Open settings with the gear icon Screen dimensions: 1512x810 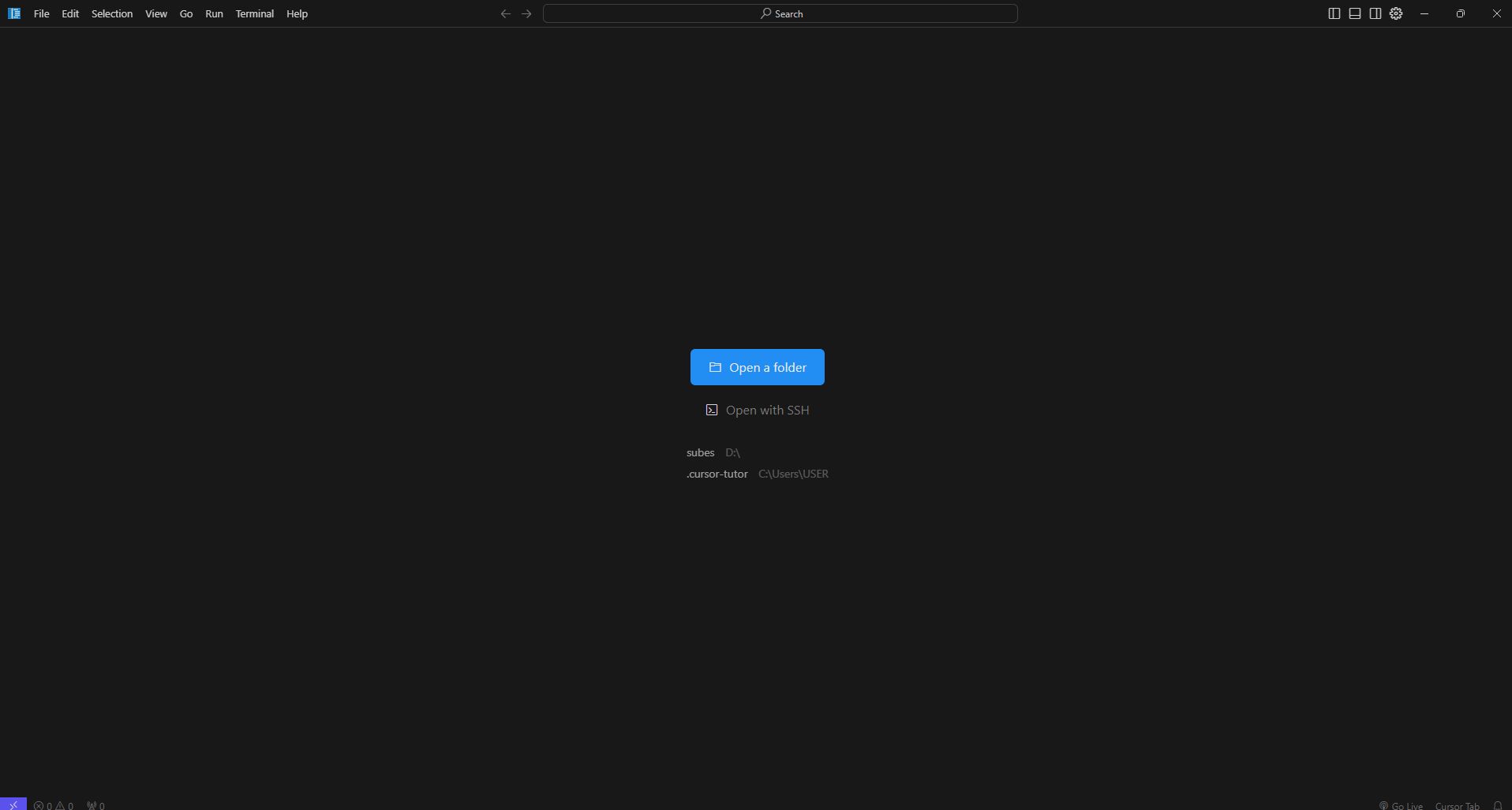(1396, 13)
